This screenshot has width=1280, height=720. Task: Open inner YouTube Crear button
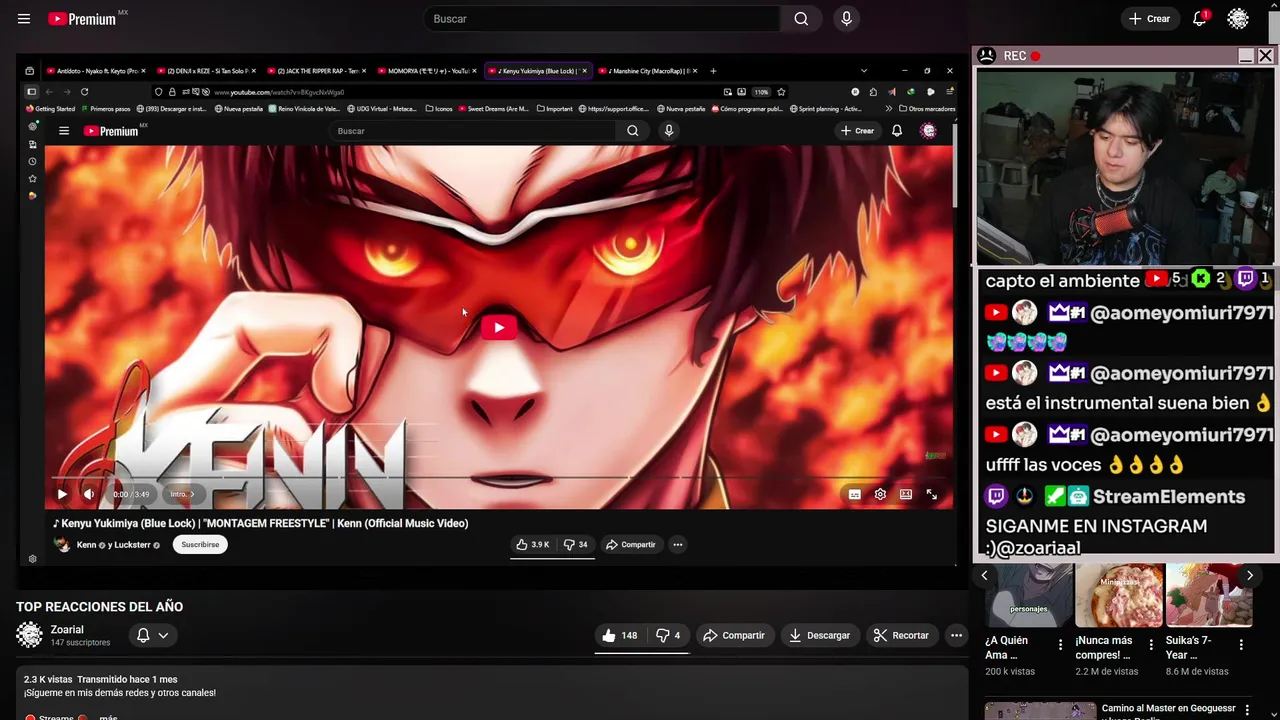click(x=857, y=131)
